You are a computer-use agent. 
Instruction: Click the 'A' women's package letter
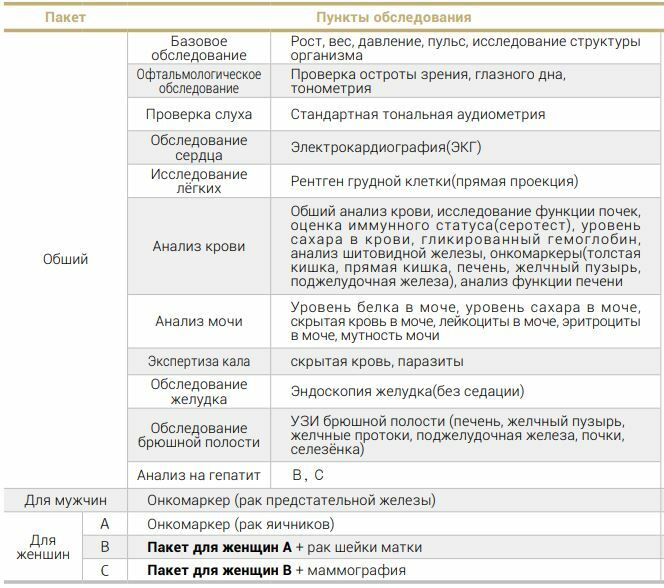[105, 524]
